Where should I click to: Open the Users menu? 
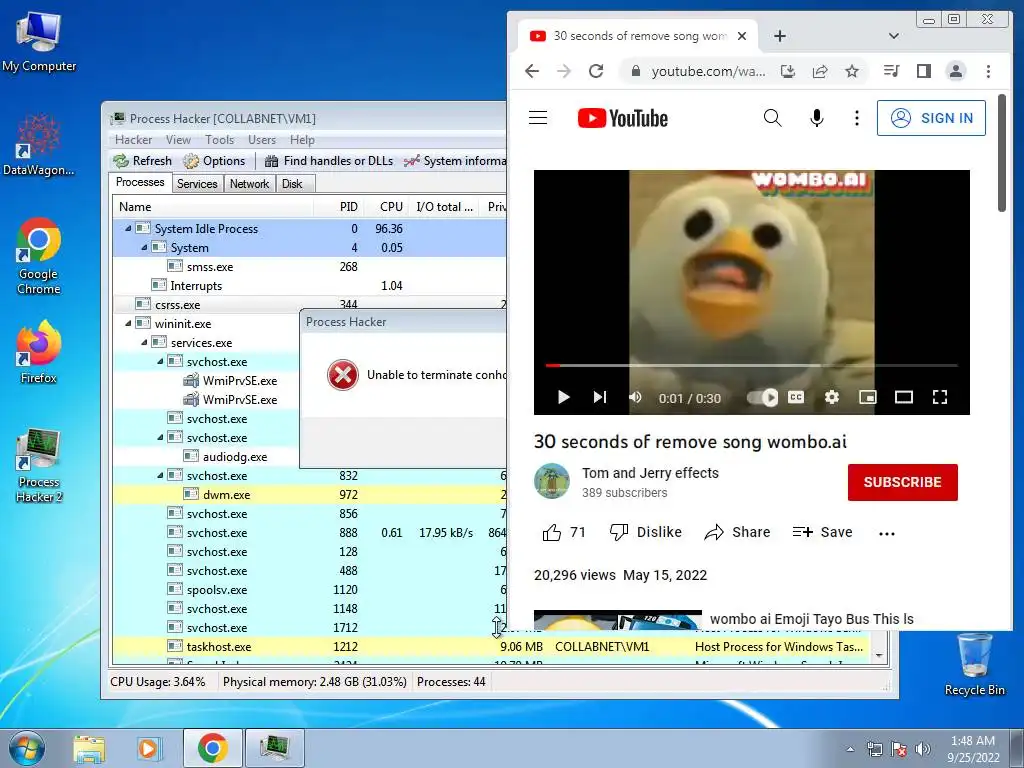262,140
